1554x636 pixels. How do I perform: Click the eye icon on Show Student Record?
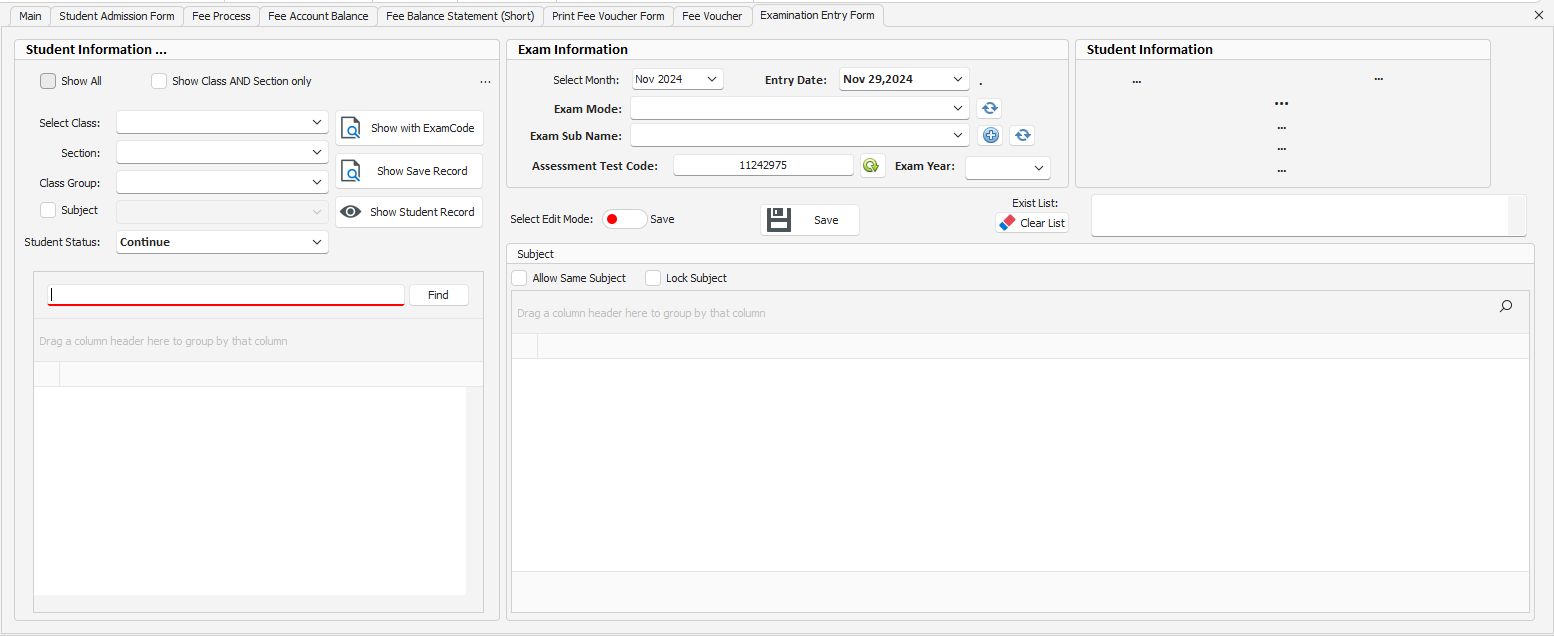[x=351, y=212]
